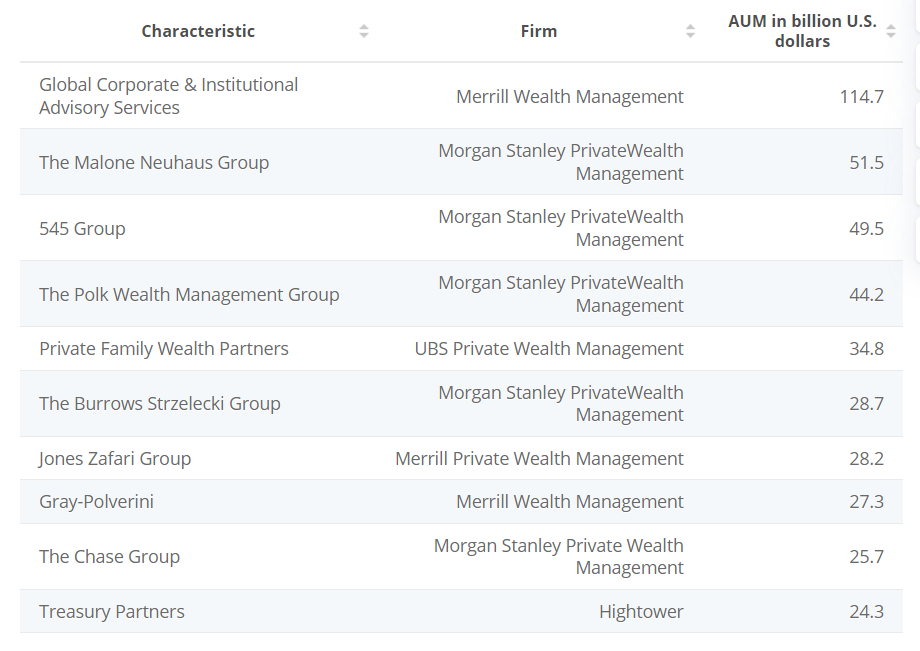Click the sort arrows beside Firm header
This screenshot has height=651, width=920.
coord(690,31)
